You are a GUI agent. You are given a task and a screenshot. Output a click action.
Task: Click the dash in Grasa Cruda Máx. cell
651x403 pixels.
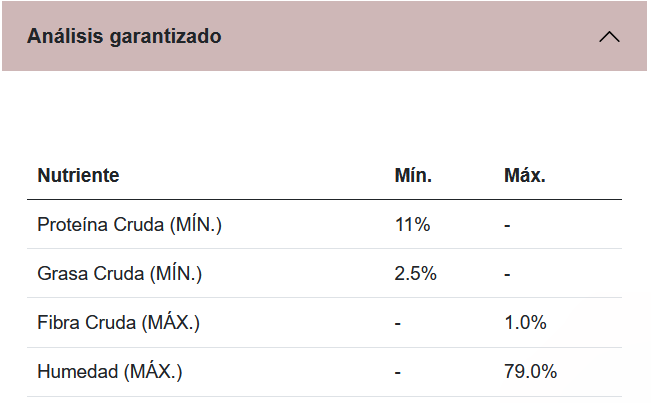pyautogui.click(x=507, y=274)
